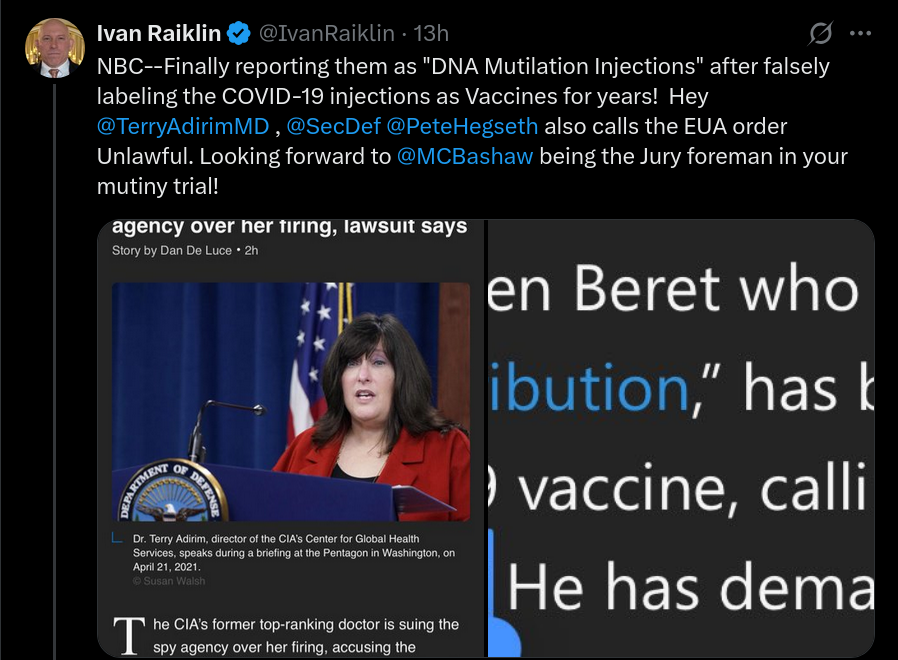Screen dimensions: 898x660
Task: Open the 13h timestamp link
Action: (x=431, y=33)
